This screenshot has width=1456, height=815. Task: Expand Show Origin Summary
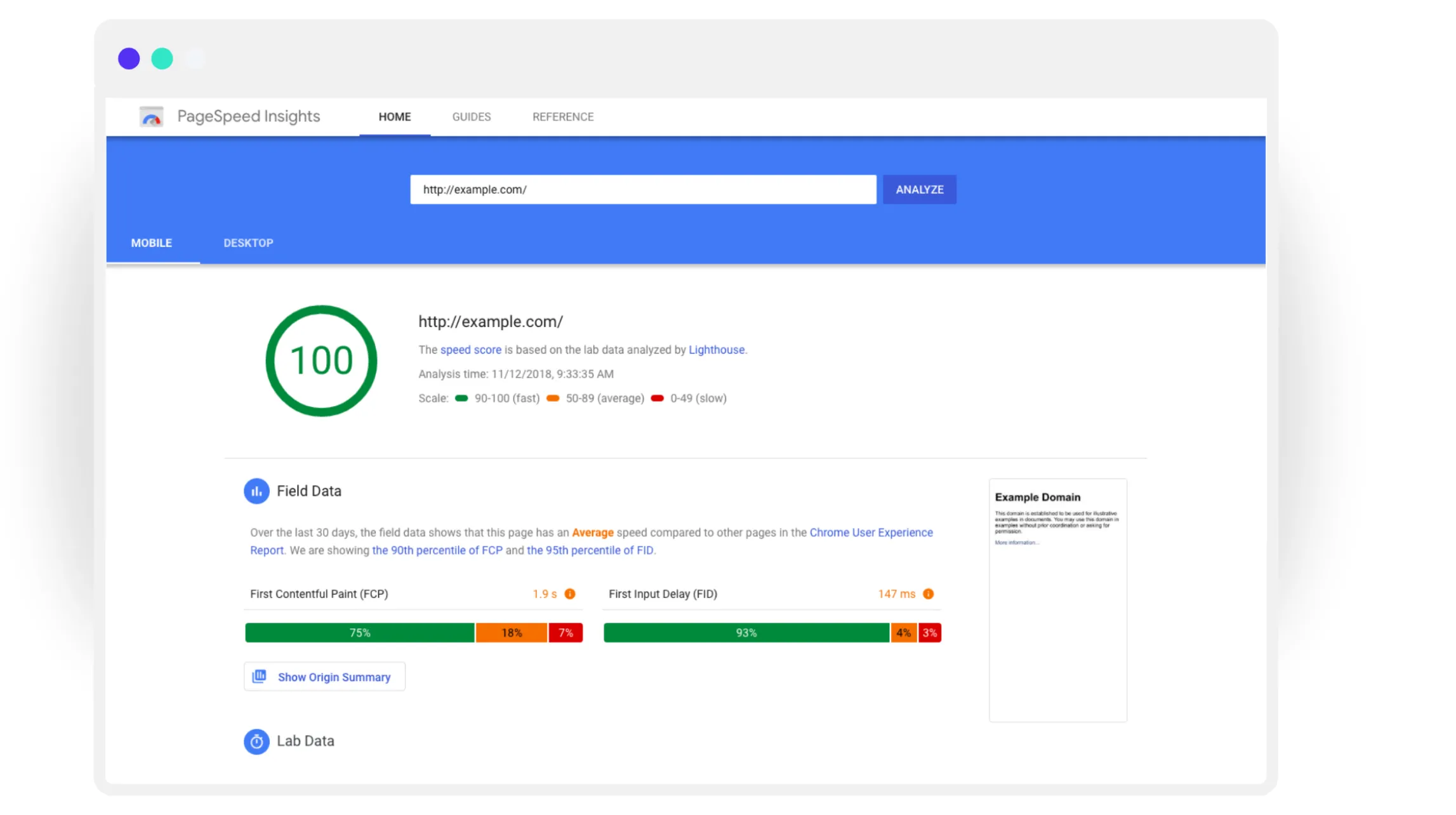pos(324,677)
